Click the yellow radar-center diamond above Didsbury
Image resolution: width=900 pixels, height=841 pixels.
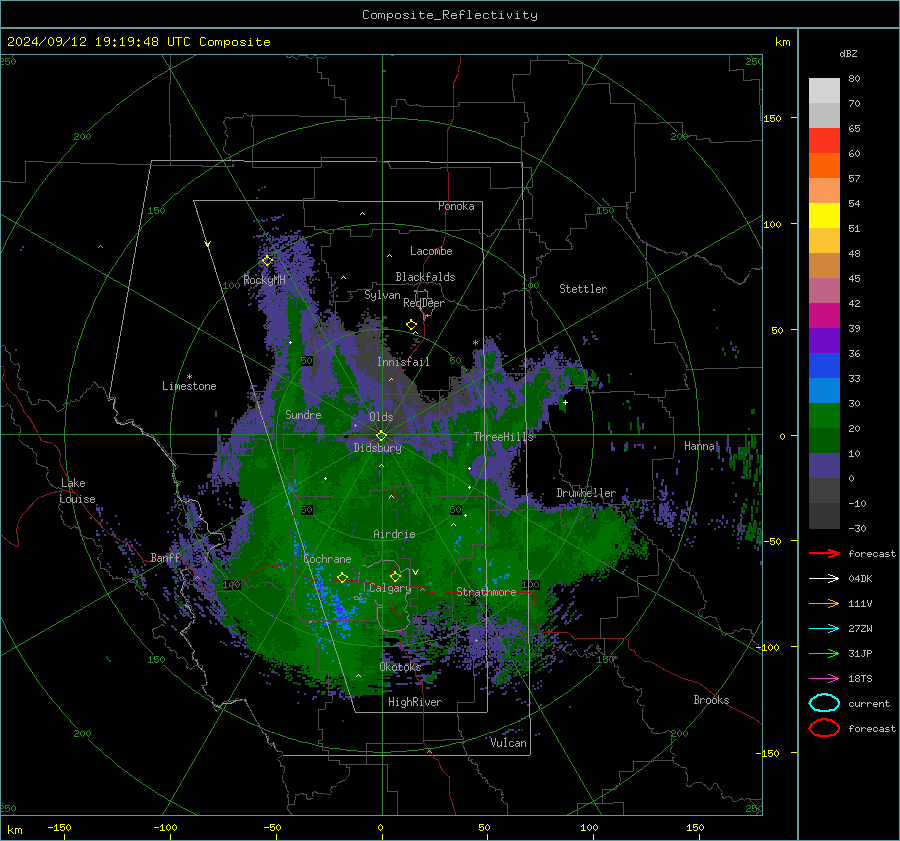pyautogui.click(x=382, y=435)
